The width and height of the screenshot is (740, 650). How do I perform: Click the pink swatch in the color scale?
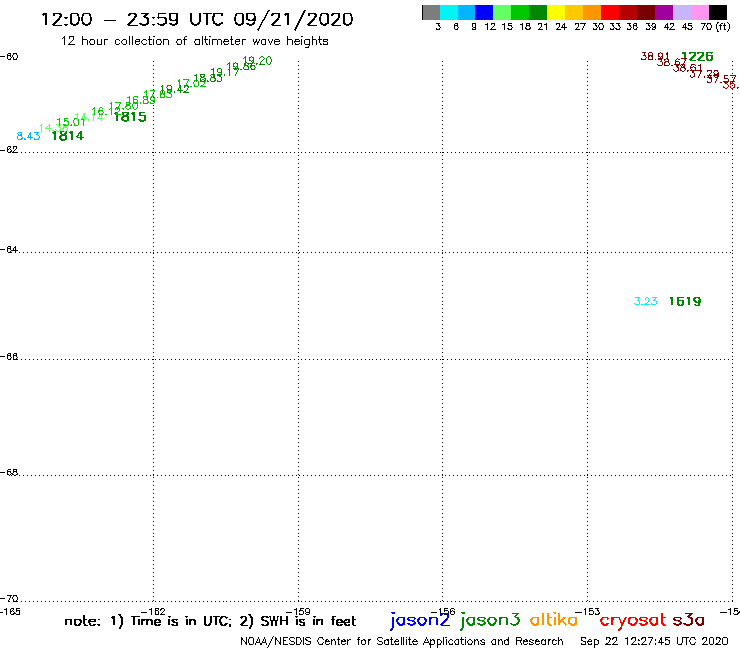pos(700,12)
